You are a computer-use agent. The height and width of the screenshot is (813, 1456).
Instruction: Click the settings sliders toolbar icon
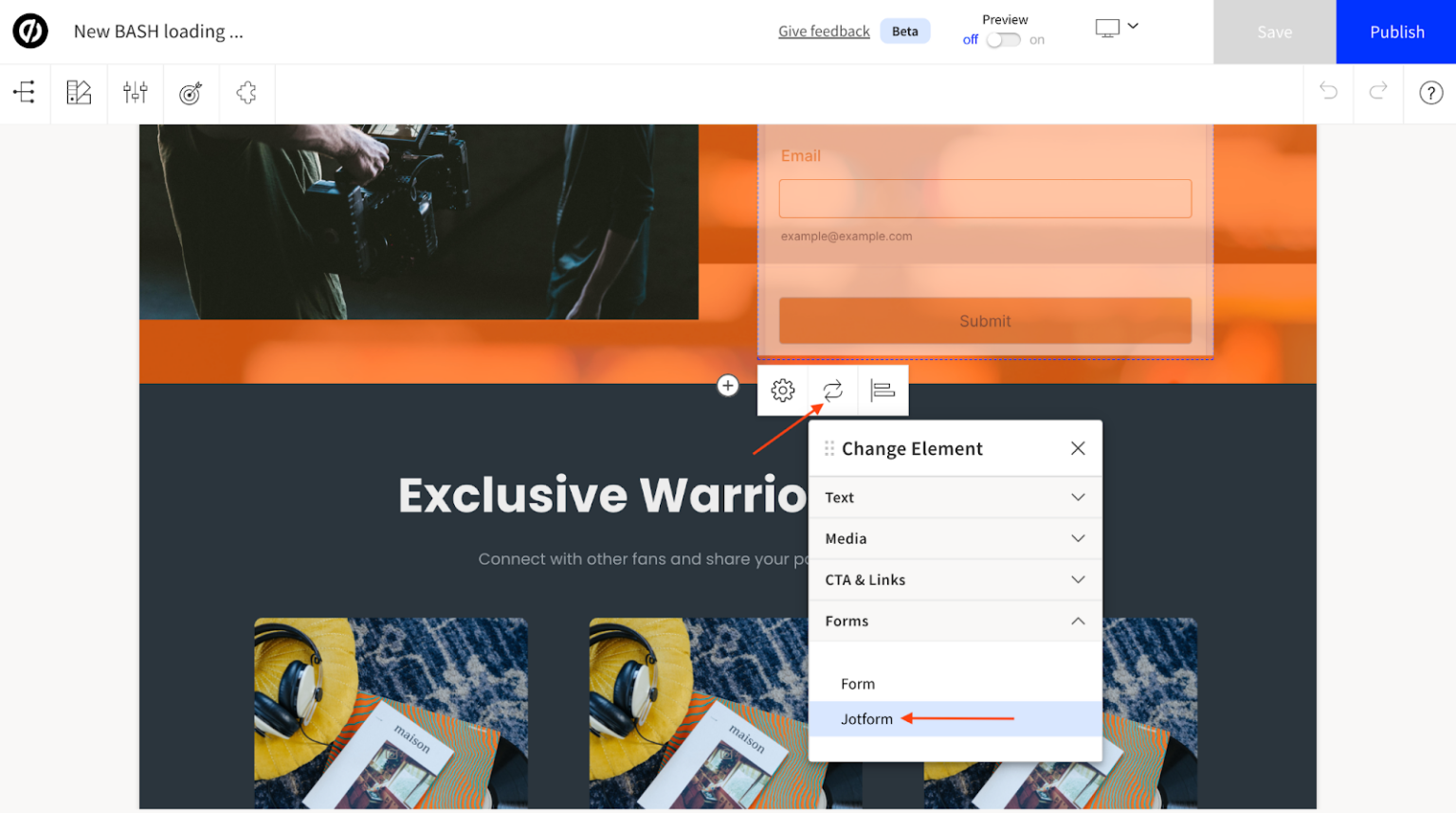[136, 93]
